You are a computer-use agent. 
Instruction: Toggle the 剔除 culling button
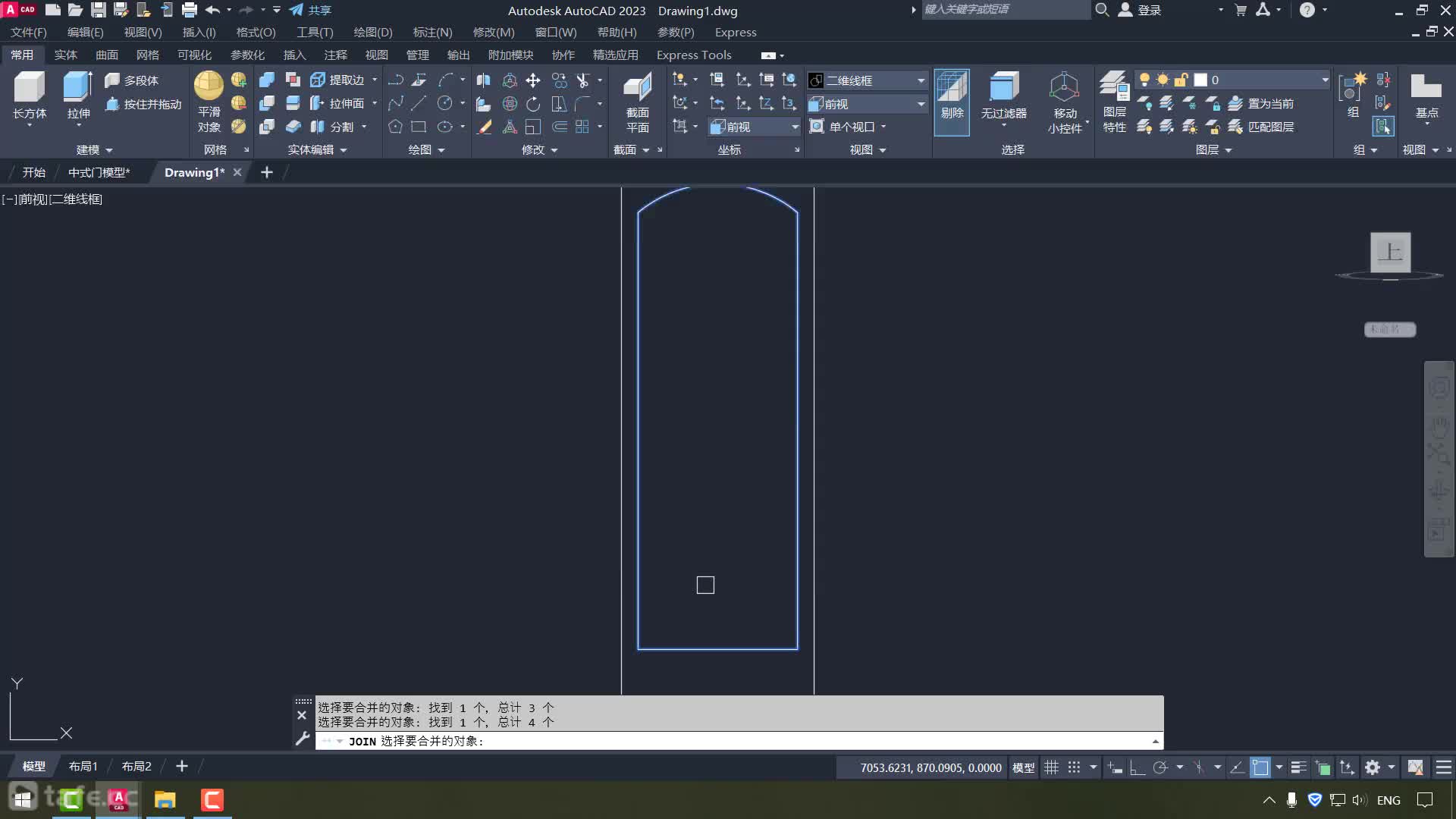click(952, 102)
